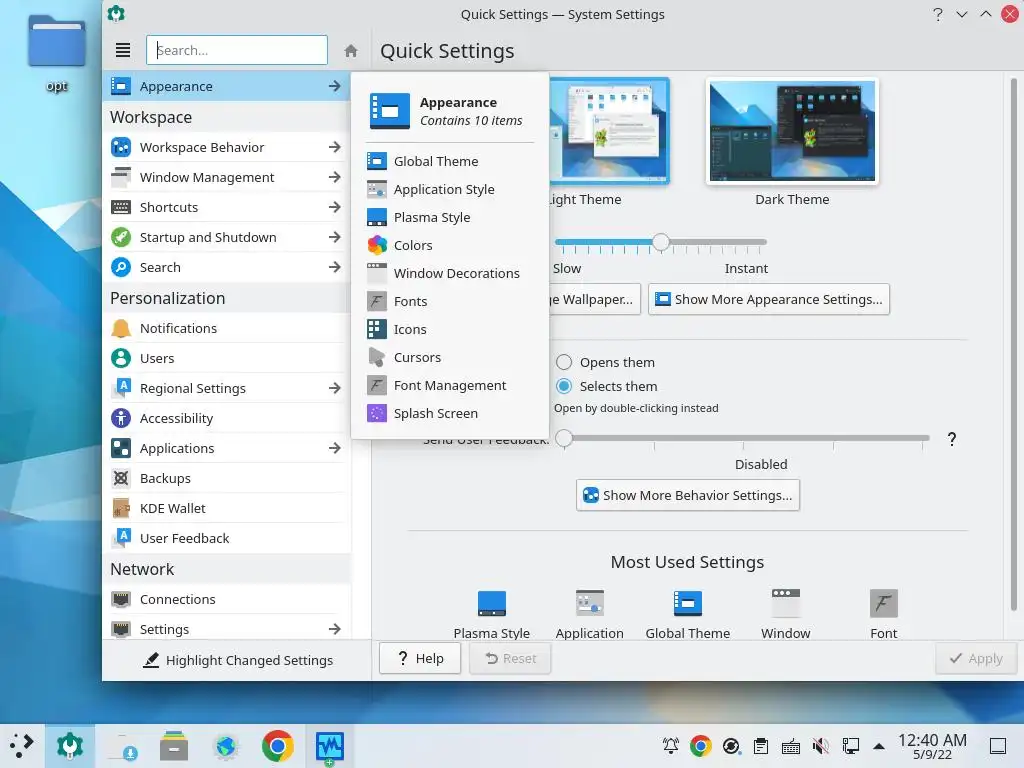Open the clipboard tray icon

coord(760,746)
